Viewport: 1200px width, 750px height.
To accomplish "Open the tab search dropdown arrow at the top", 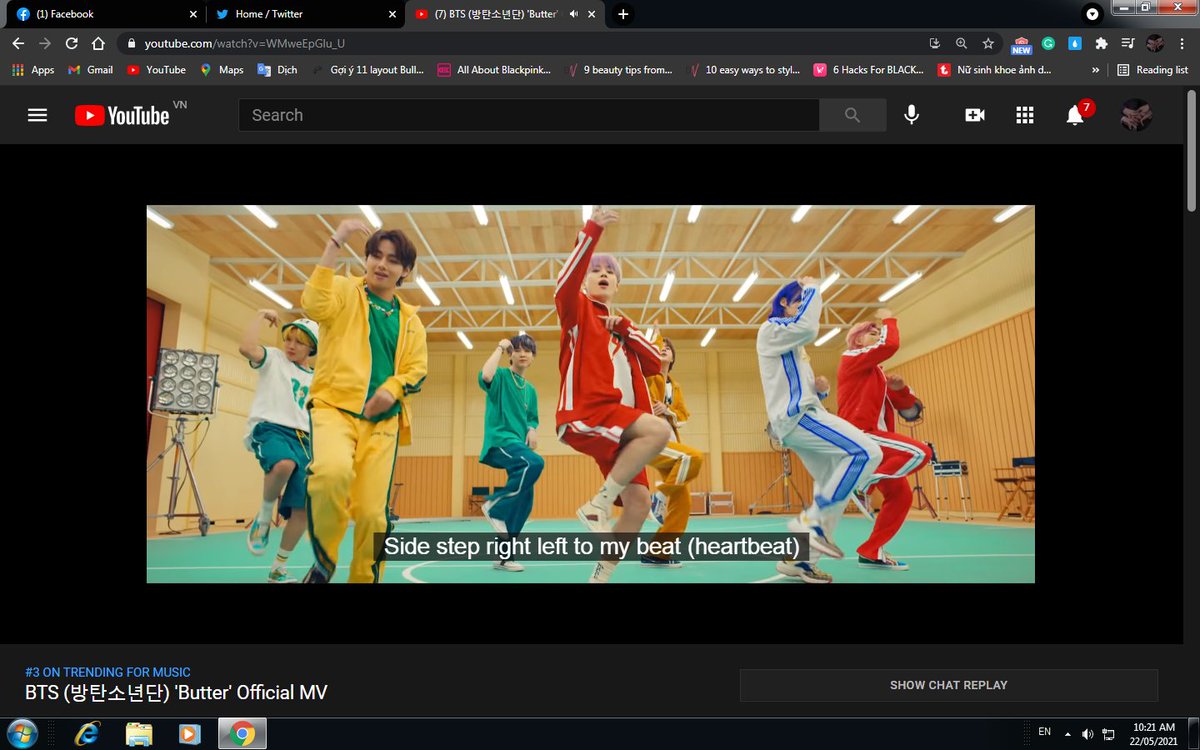I will 1092,14.
